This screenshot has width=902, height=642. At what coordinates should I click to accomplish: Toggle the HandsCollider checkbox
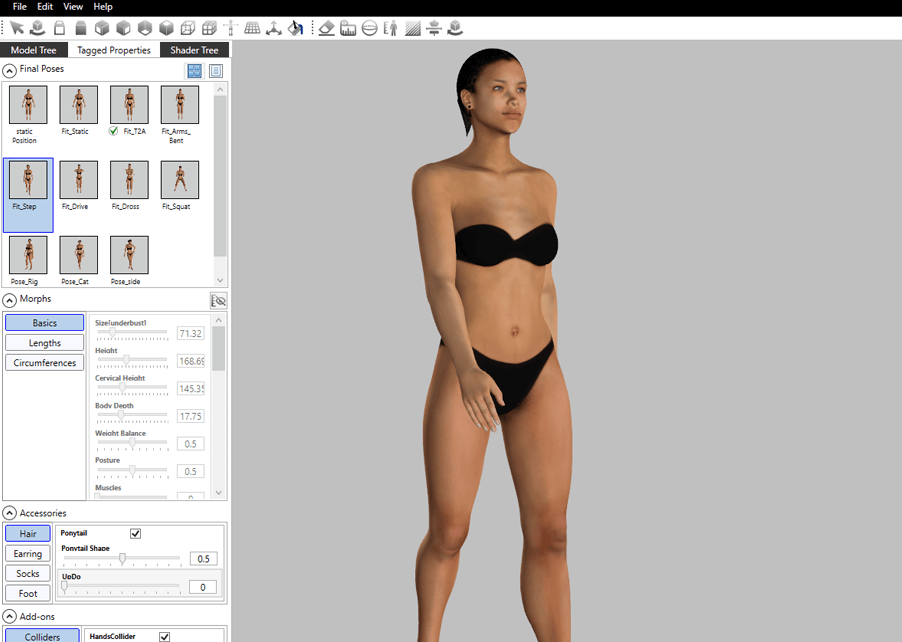pos(165,636)
